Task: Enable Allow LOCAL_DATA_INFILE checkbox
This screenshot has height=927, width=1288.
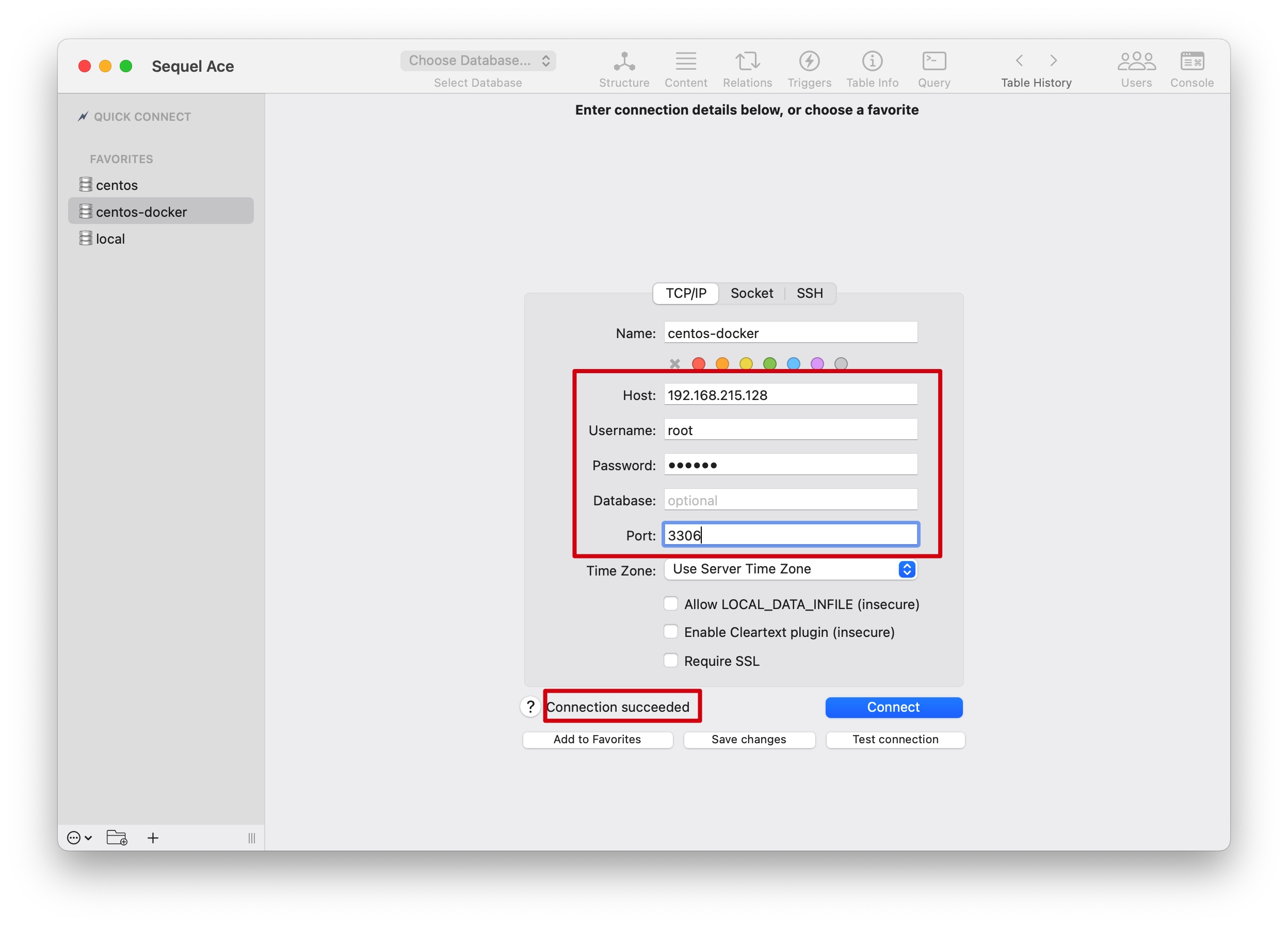Action: [671, 603]
